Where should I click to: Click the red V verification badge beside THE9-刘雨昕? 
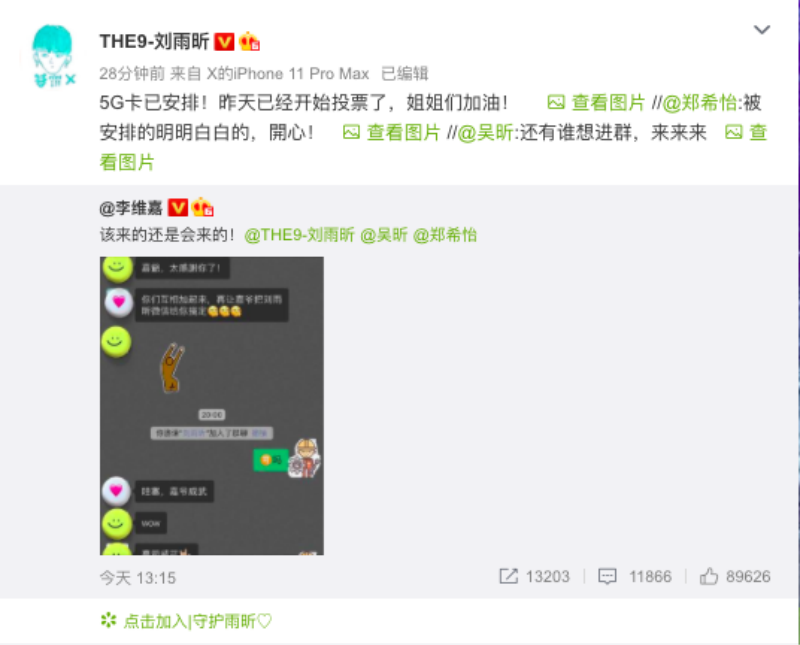[x=224, y=42]
